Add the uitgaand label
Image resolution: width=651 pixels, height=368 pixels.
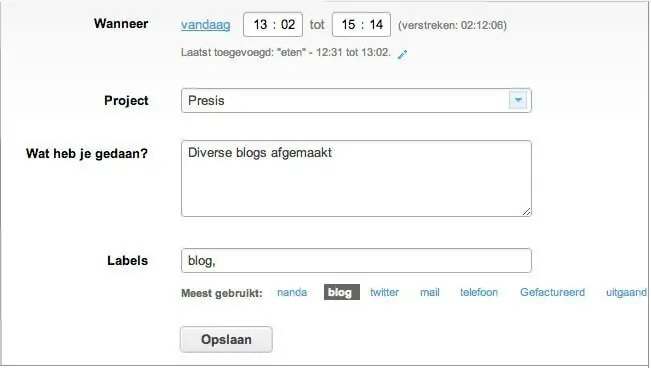626,292
